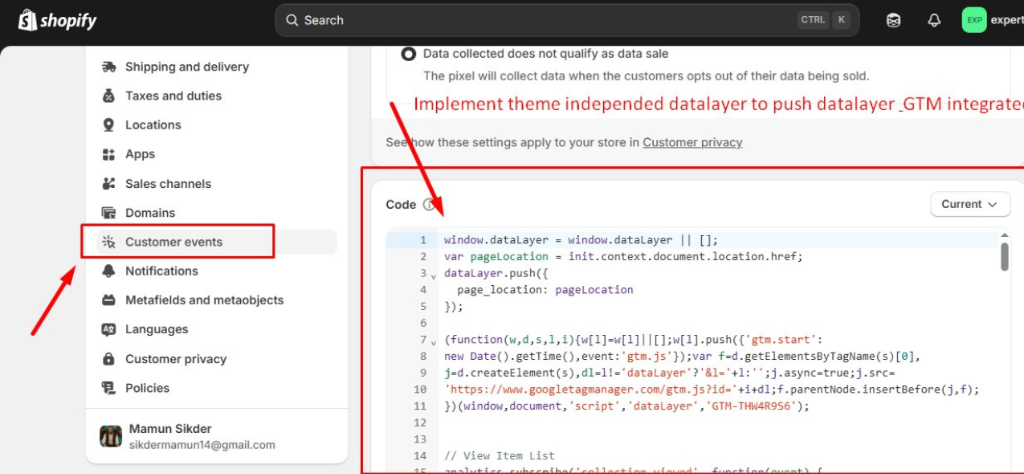1024x474 pixels.
Task: Go to Locations settings
Action: point(153,125)
